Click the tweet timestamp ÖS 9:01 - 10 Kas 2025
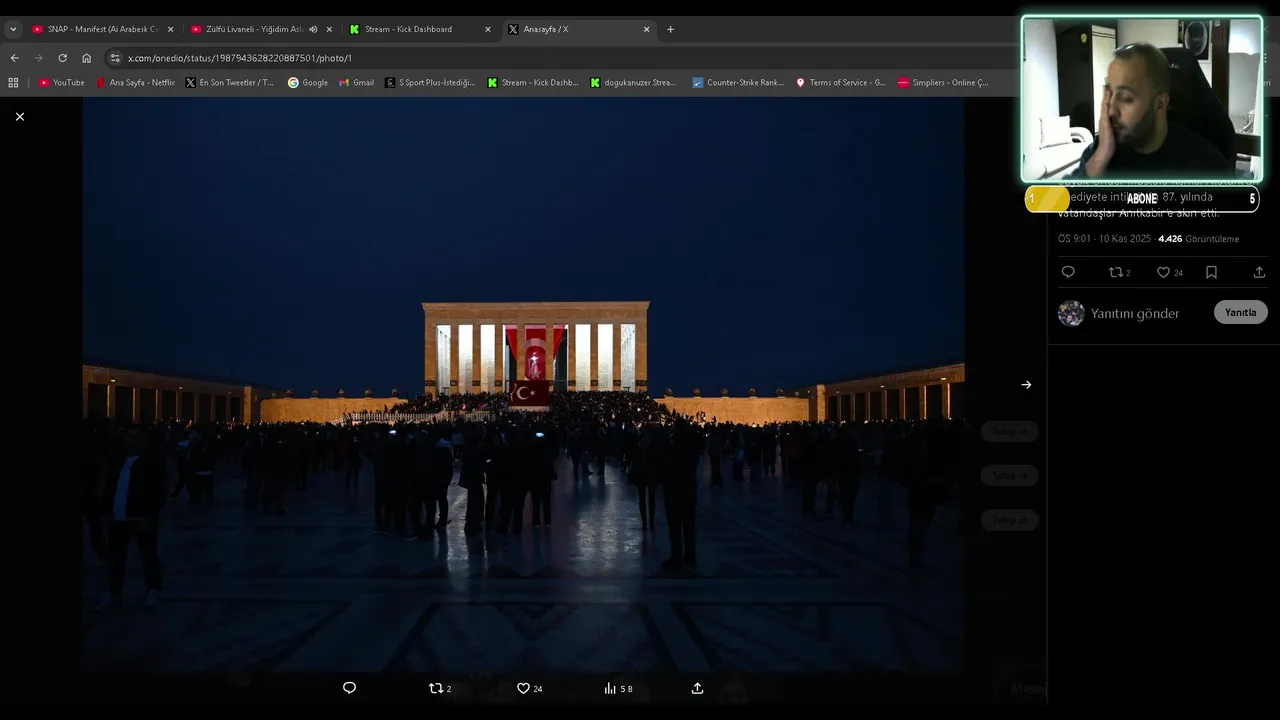The width and height of the screenshot is (1280, 720). point(1105,239)
